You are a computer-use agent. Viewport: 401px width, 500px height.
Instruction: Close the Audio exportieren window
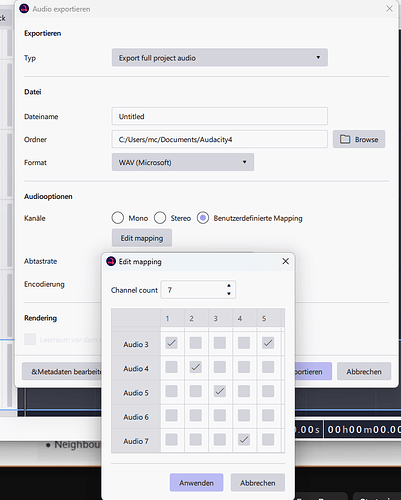click(x=389, y=9)
